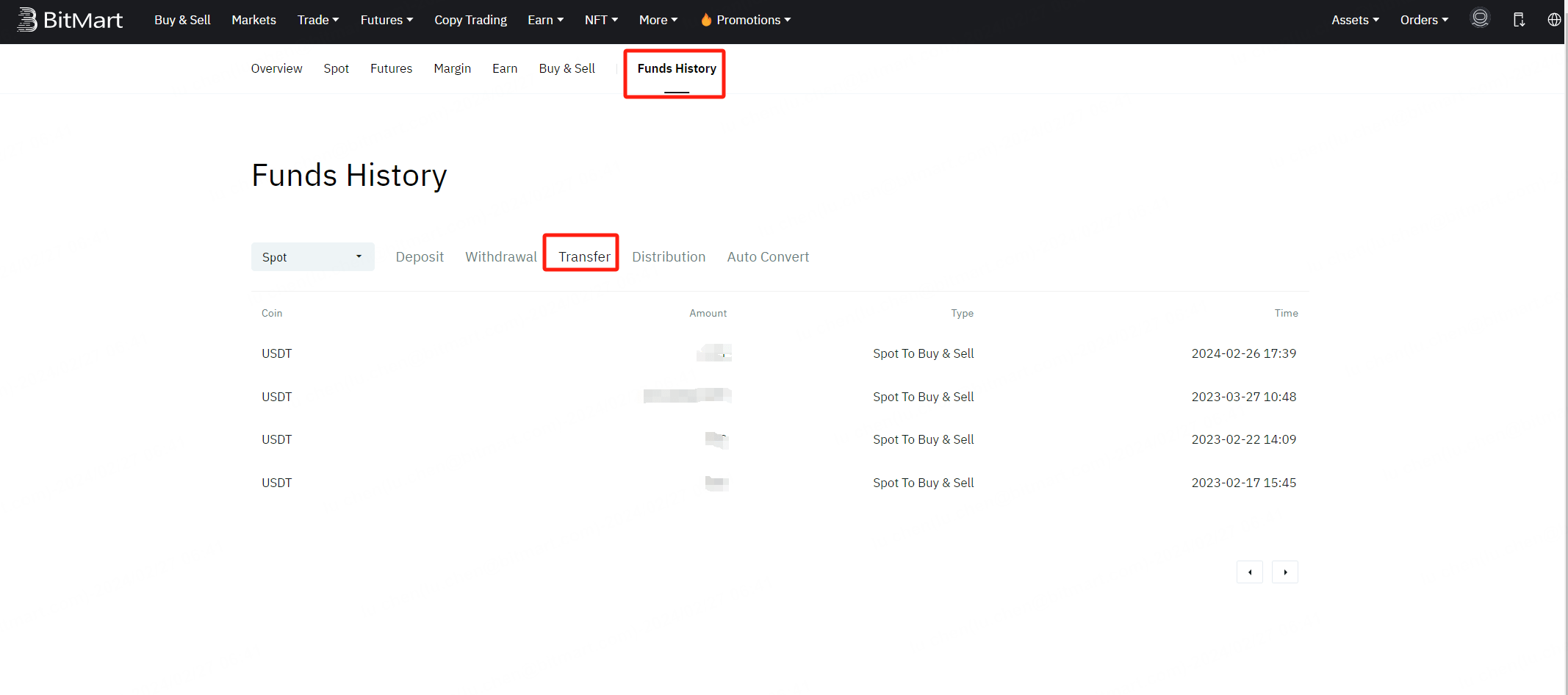The width and height of the screenshot is (1568, 695).
Task: Select the Auto Convert filter
Action: pos(768,256)
